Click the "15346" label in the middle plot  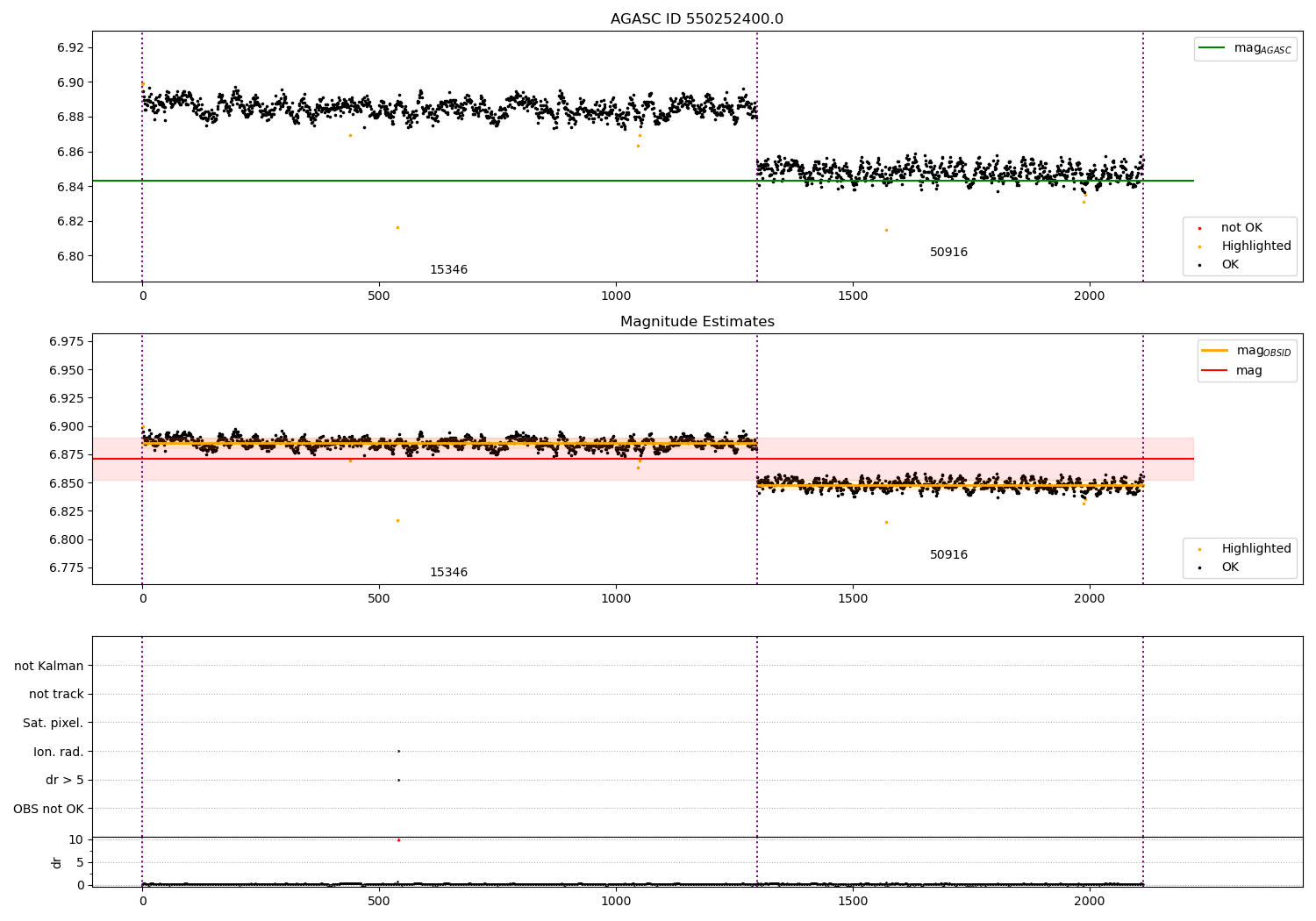point(448,573)
